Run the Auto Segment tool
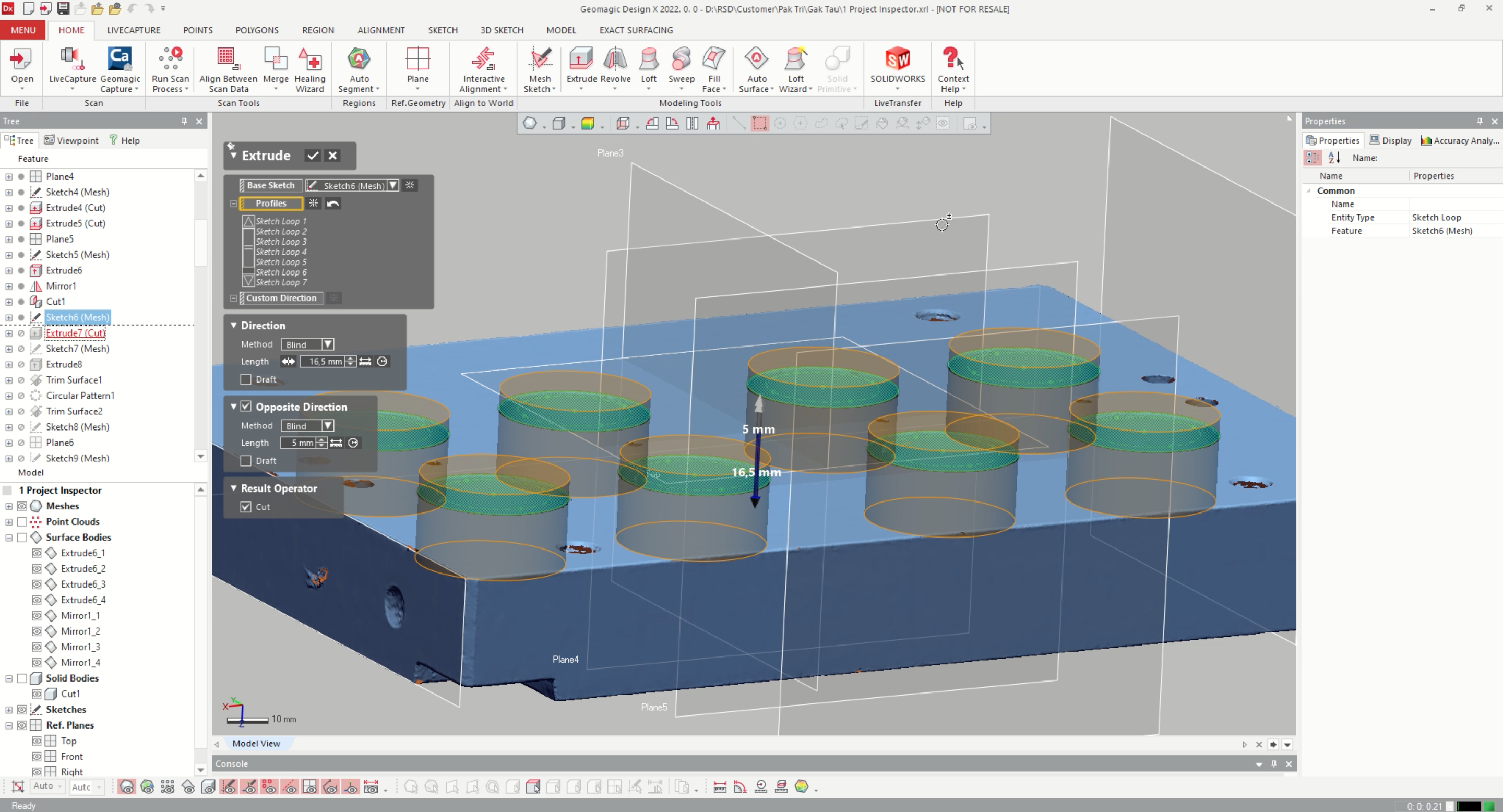This screenshot has height=812, width=1503. [x=359, y=69]
